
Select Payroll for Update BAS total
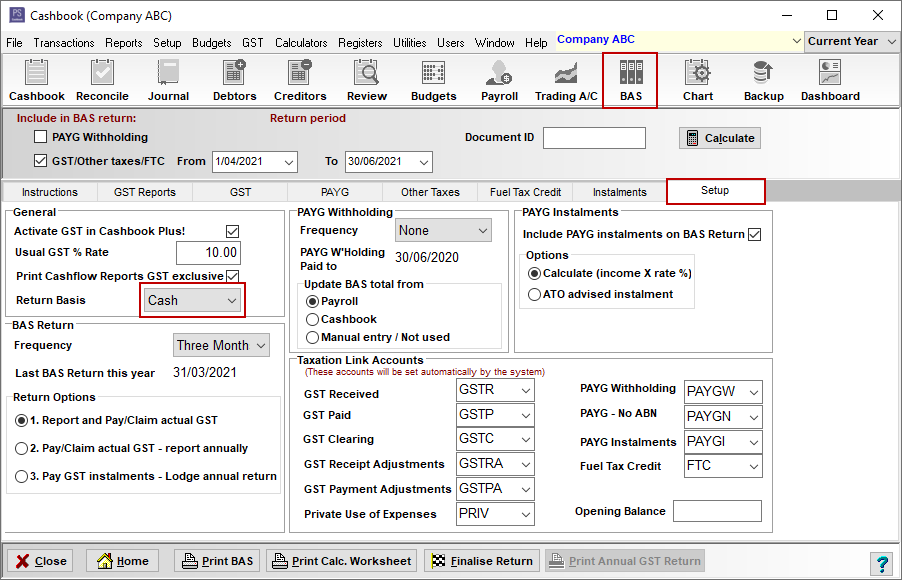(x=312, y=302)
